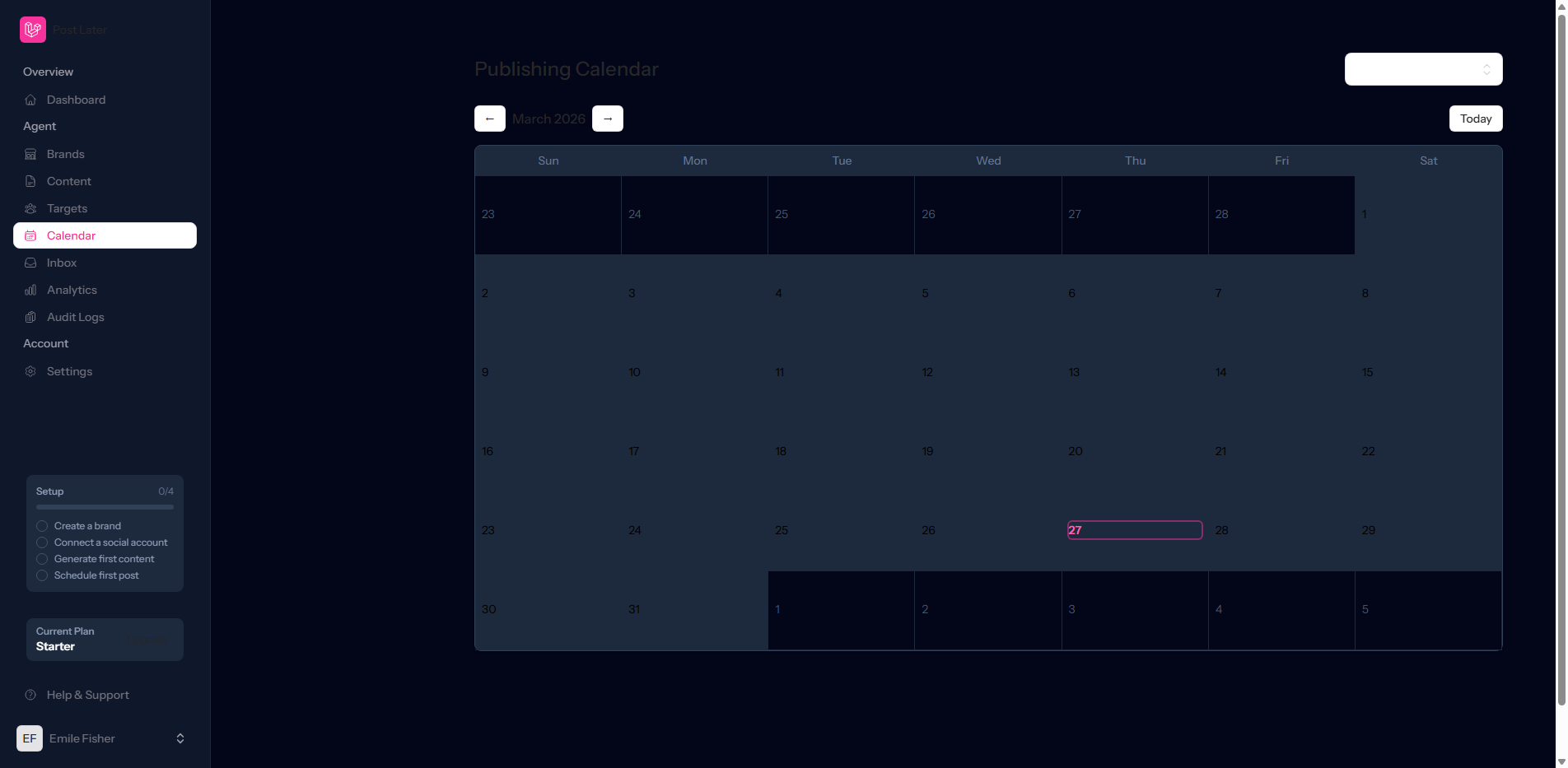1568x768 pixels.
Task: Open Analytics using the bar chart icon
Action: pos(30,290)
